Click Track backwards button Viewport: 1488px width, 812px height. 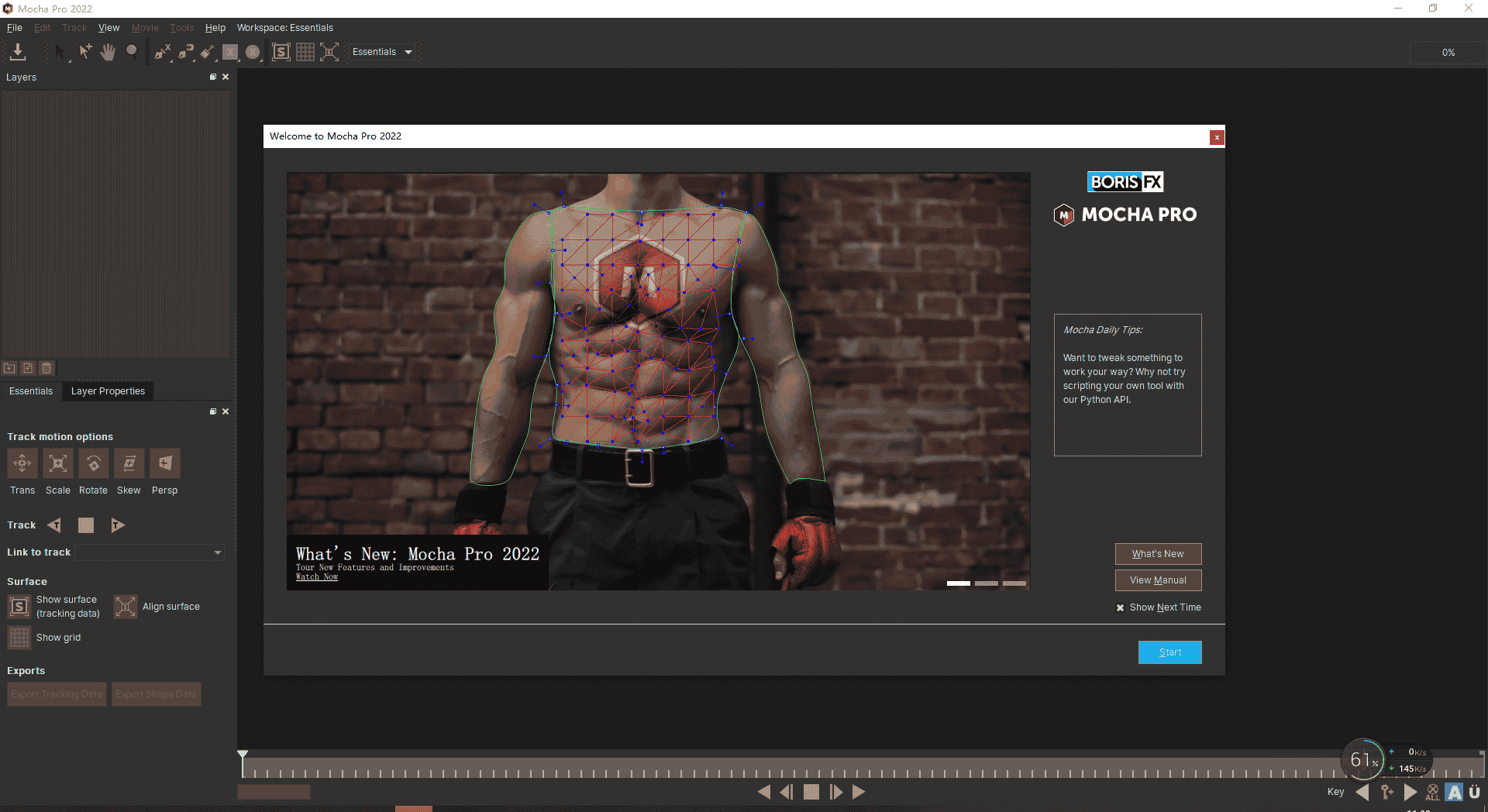54,525
